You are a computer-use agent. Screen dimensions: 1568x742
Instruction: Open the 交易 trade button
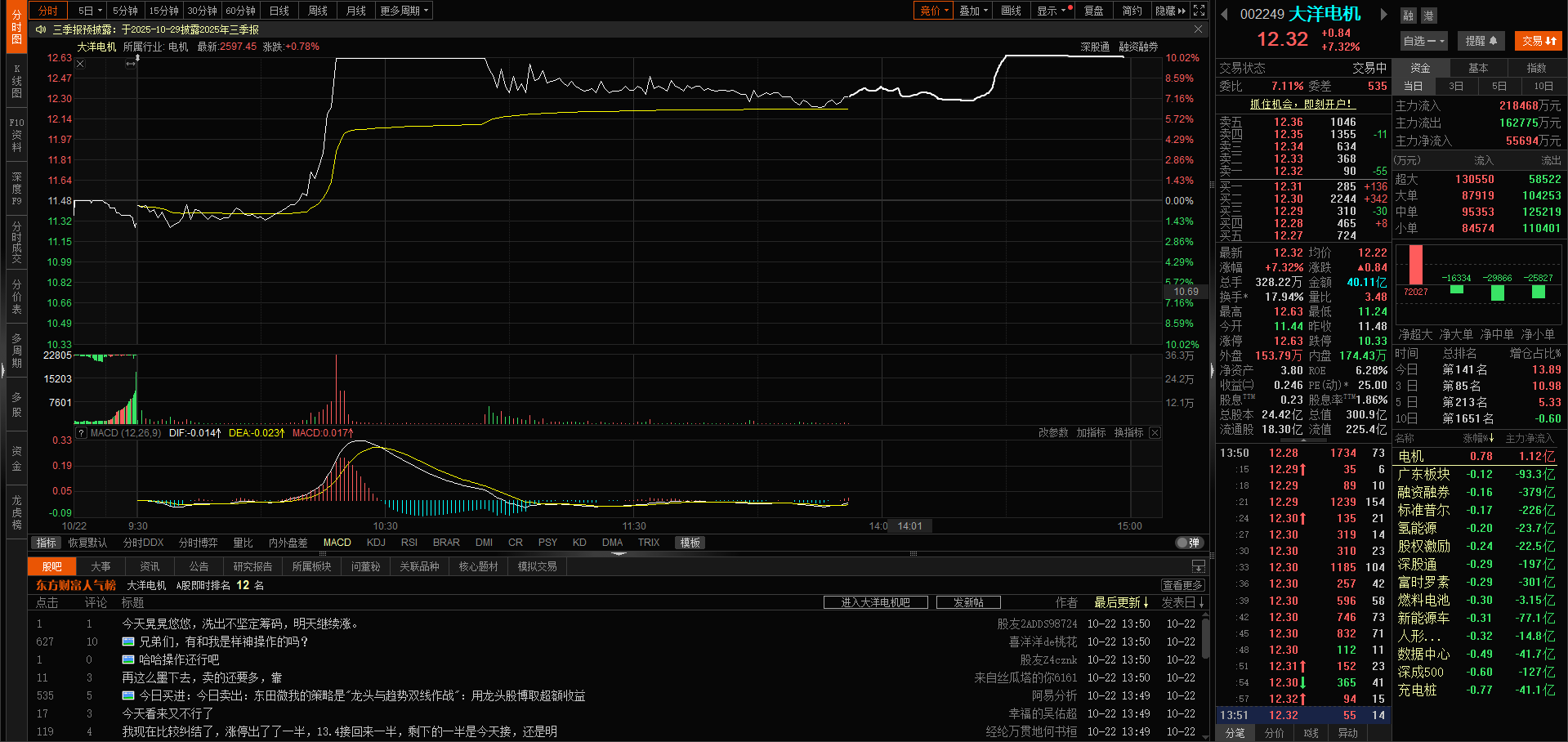[1539, 41]
